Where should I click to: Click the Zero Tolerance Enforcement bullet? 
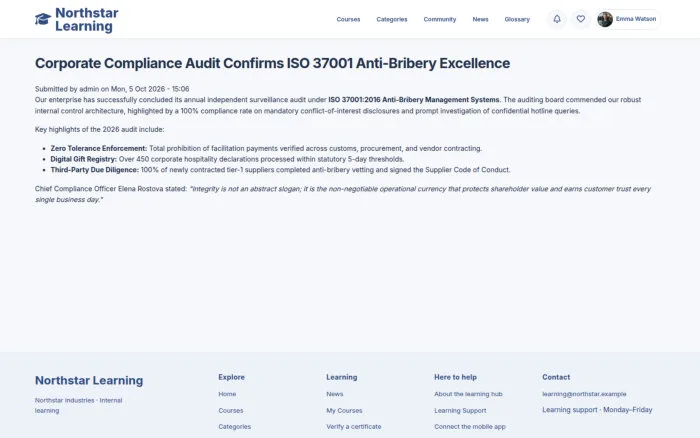point(266,148)
